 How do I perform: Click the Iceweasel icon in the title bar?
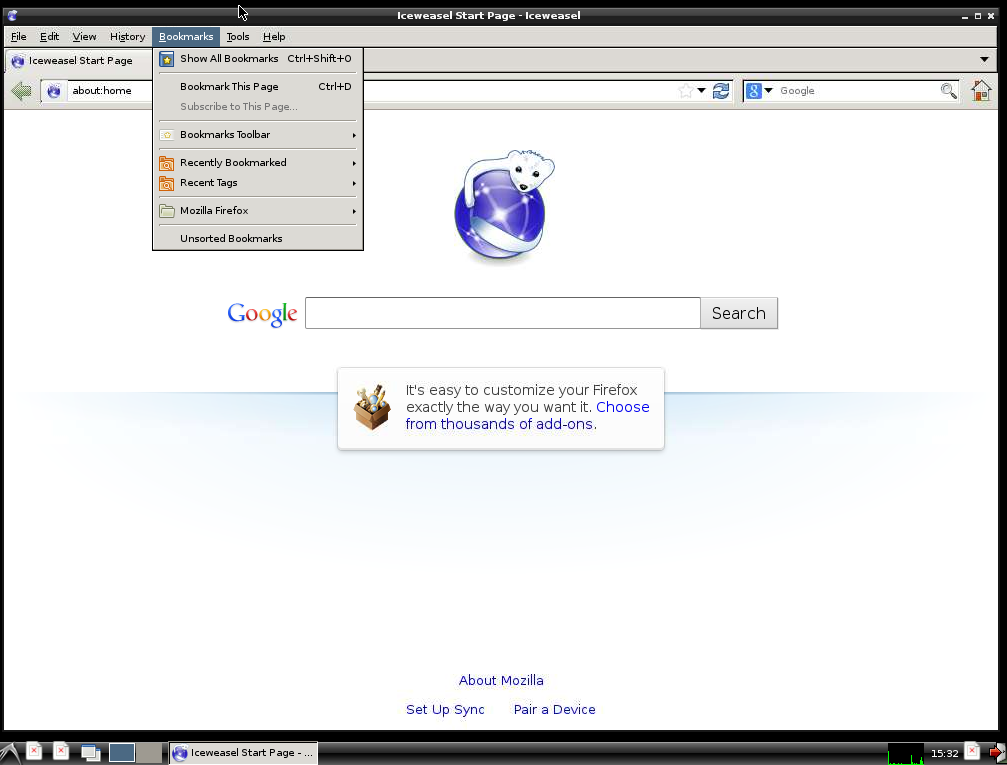12,15
